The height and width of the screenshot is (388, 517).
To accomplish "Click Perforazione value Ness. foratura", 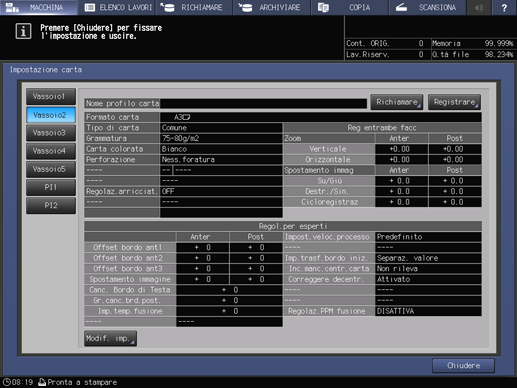I will point(221,160).
